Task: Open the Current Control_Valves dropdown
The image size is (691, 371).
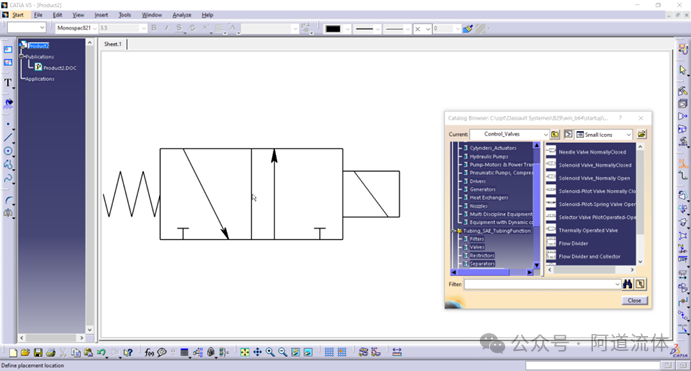Action: [509, 134]
